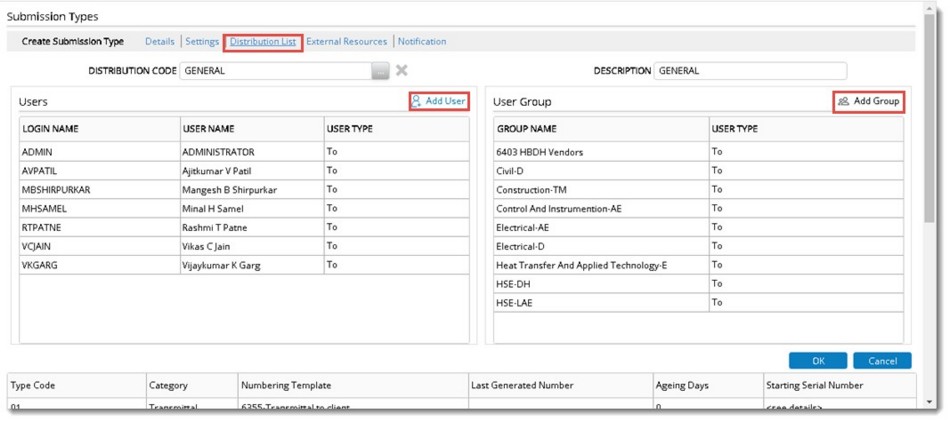Select the Distribution List tab
950x422 pixels.
(x=263, y=42)
